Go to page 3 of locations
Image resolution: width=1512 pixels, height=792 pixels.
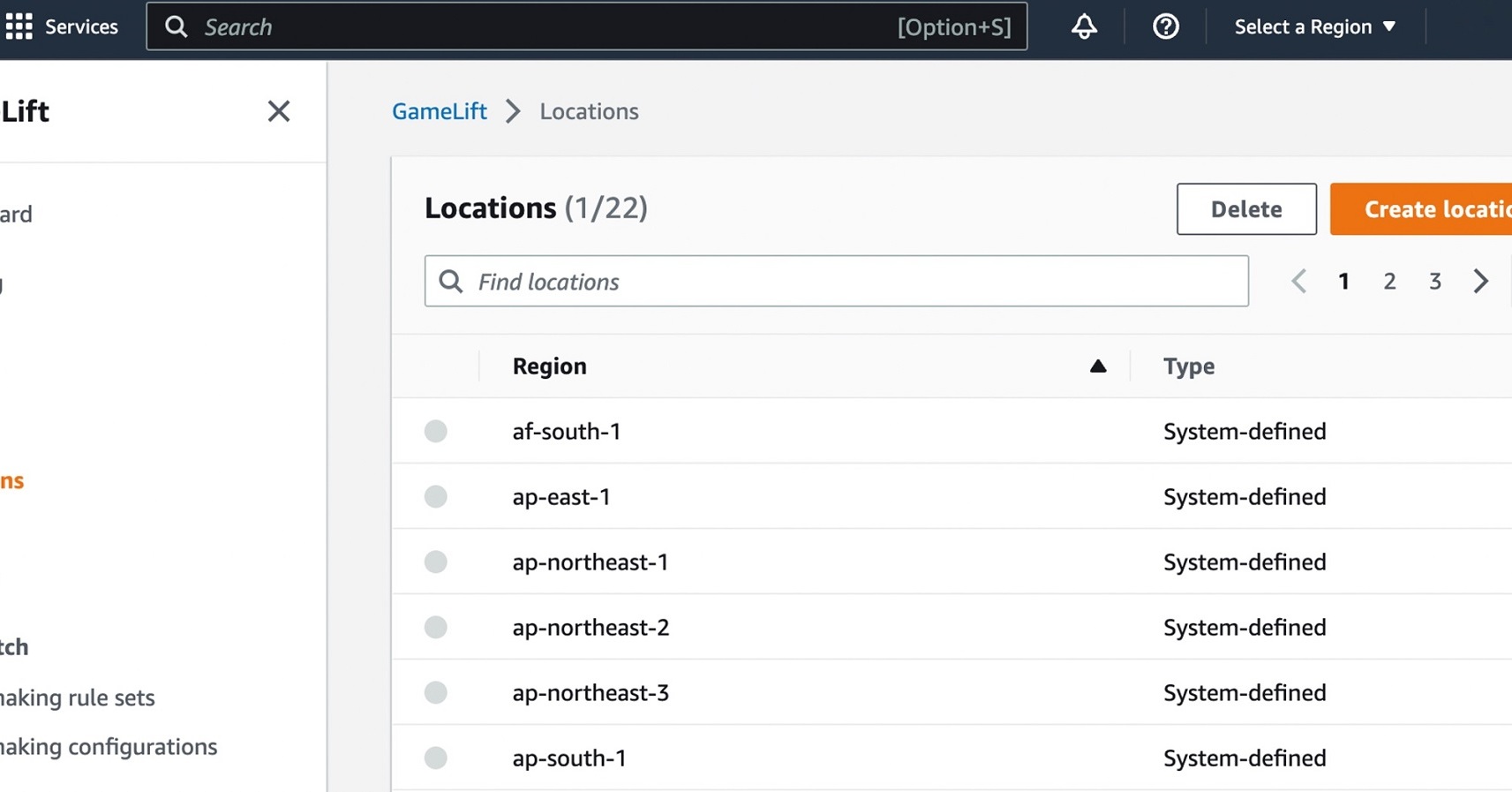coord(1435,282)
